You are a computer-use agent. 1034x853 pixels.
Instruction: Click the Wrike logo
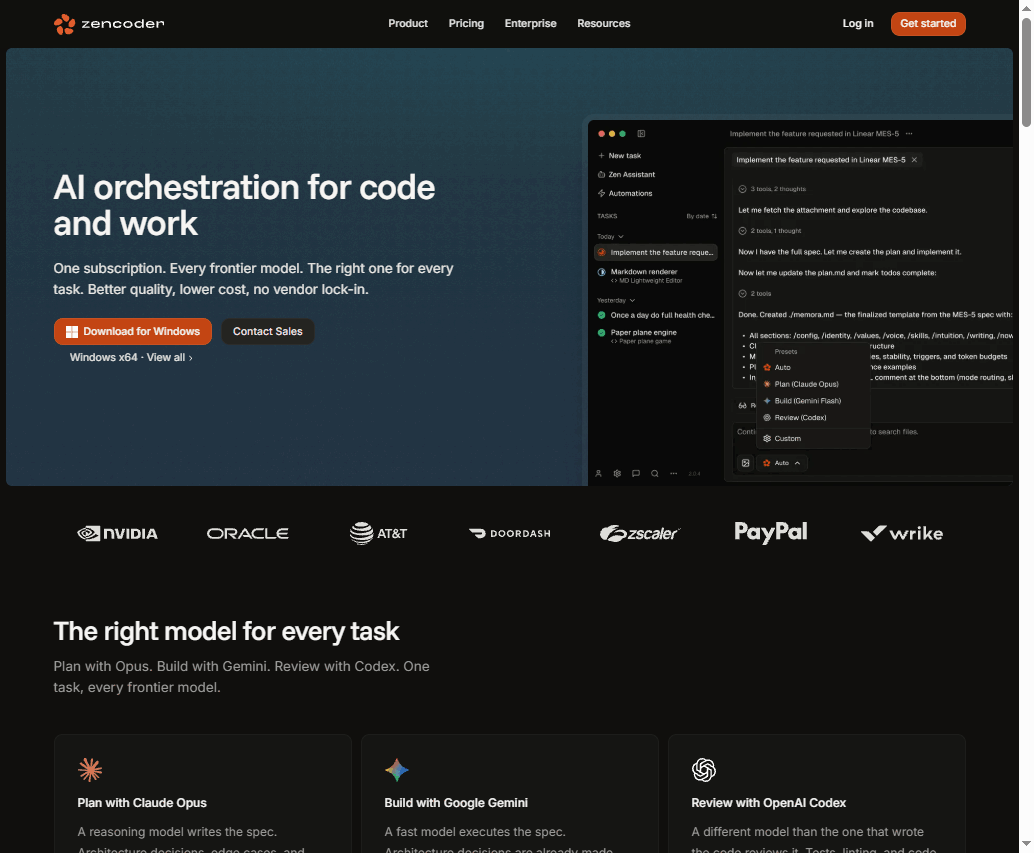click(901, 533)
